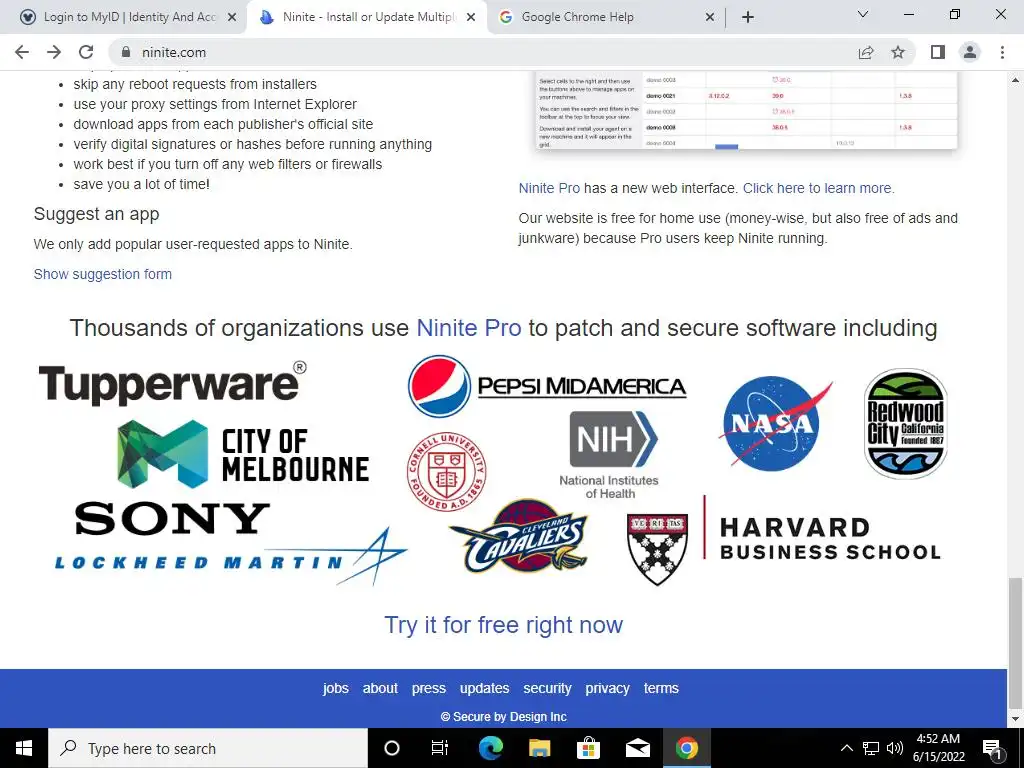This screenshot has width=1024, height=768.
Task: Close the Login to MyID tab
Action: pos(231,18)
